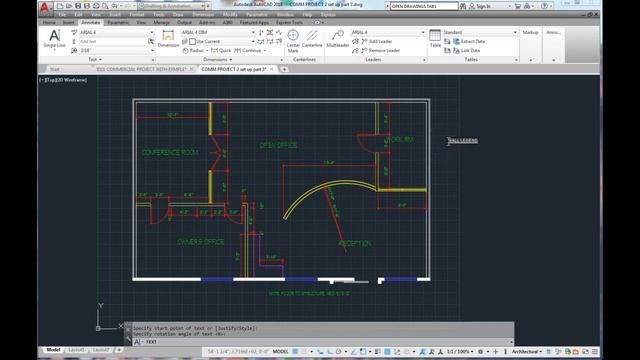Expand the Dimensions panel title
The image size is (640, 360).
[x=217, y=60]
